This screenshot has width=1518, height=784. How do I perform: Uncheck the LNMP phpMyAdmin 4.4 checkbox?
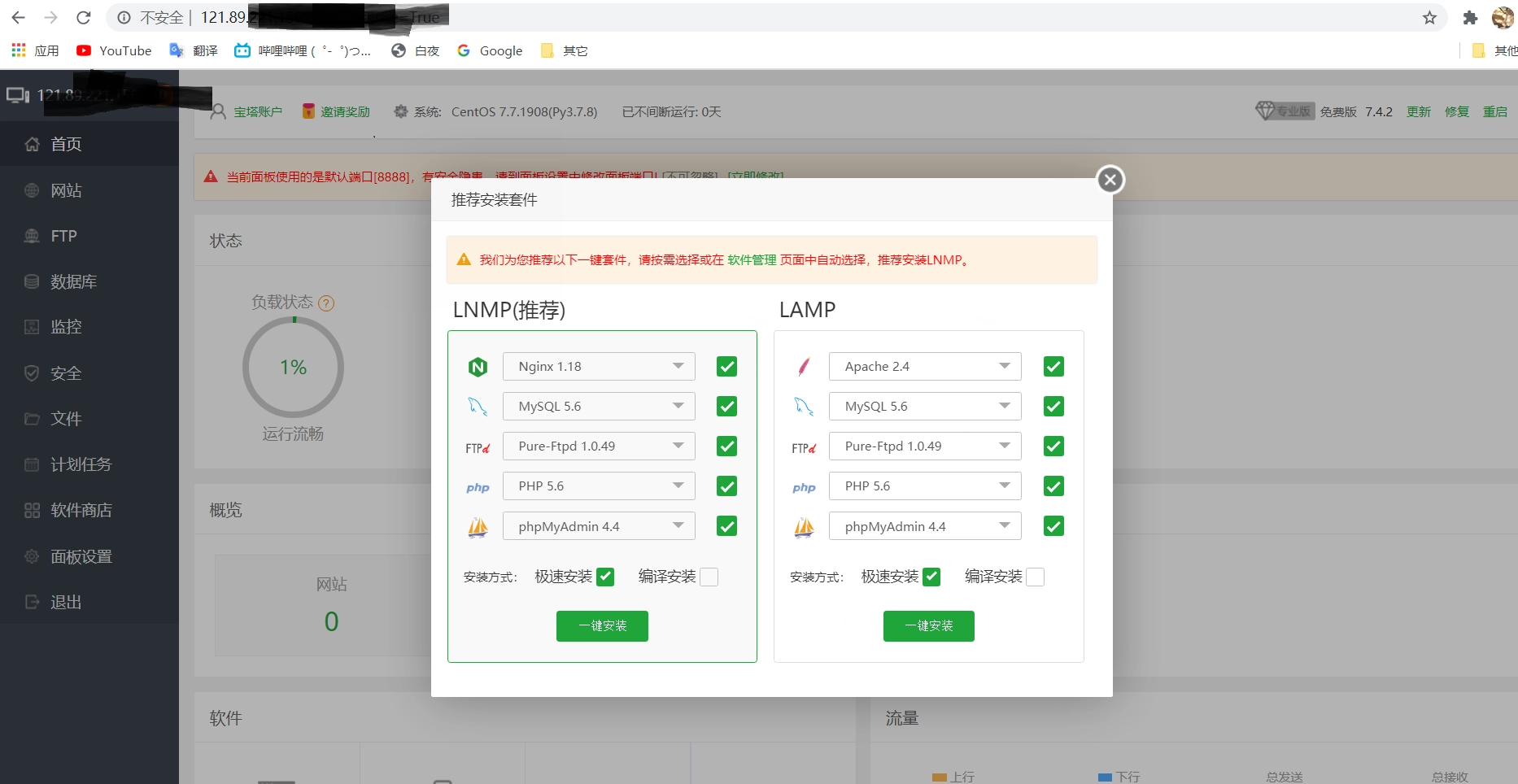726,526
